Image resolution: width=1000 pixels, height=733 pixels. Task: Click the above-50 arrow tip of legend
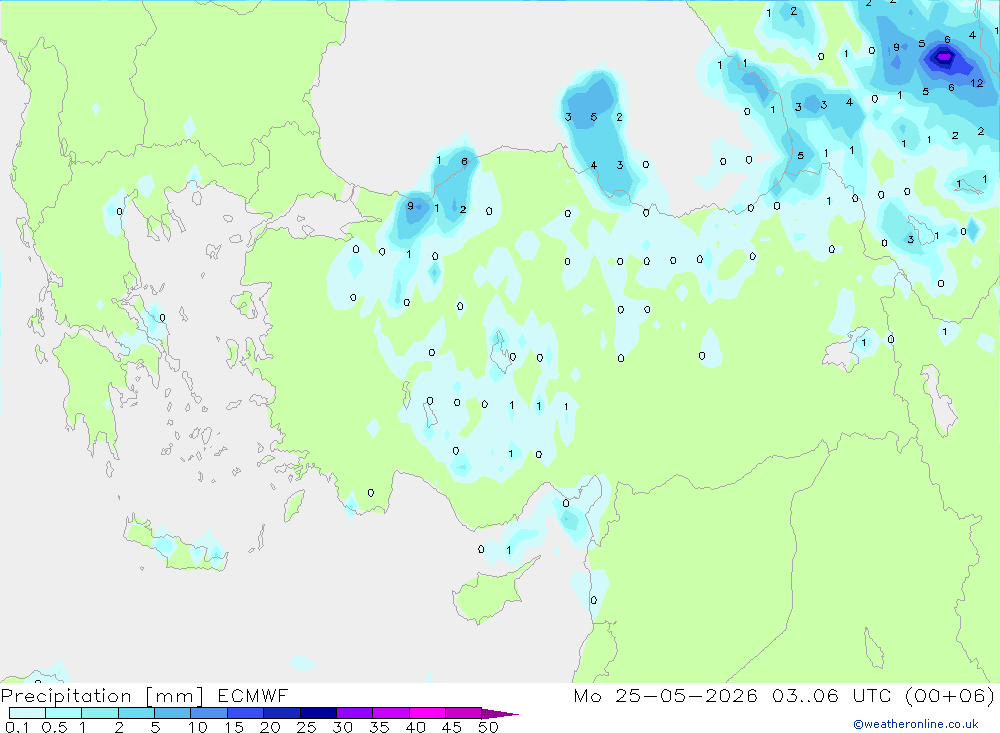500,714
